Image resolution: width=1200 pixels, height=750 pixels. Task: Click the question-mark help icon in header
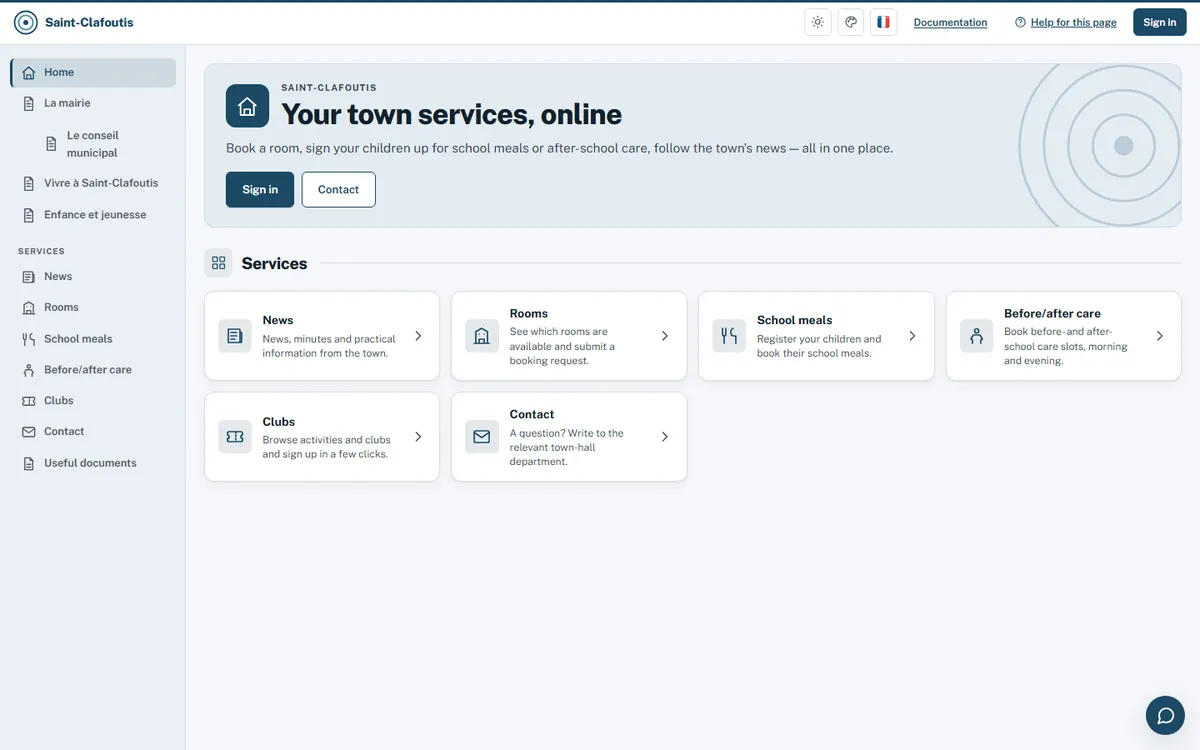pos(1020,22)
